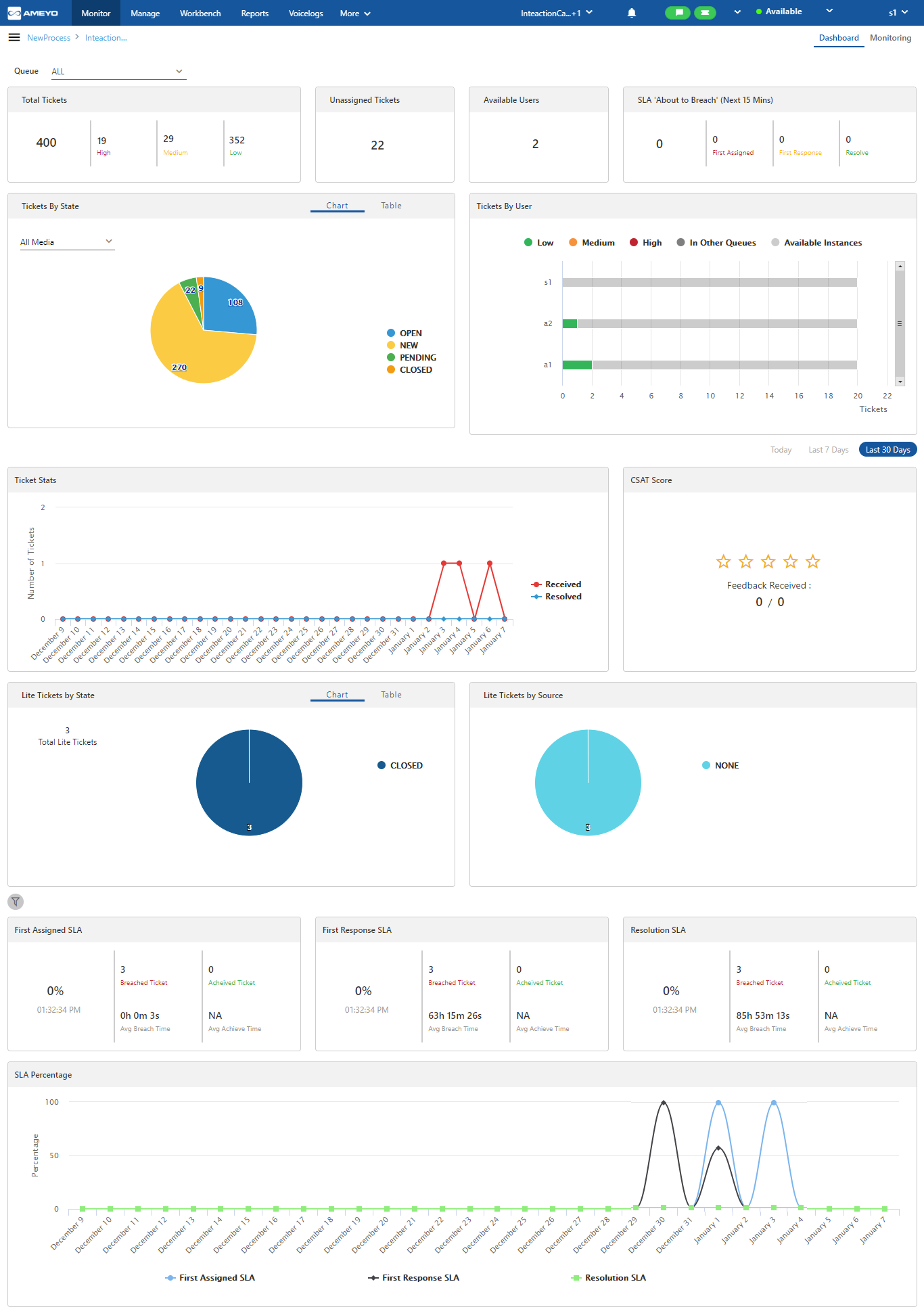Click the first CSAT star
This screenshot has height=1307, width=924.
click(x=724, y=561)
